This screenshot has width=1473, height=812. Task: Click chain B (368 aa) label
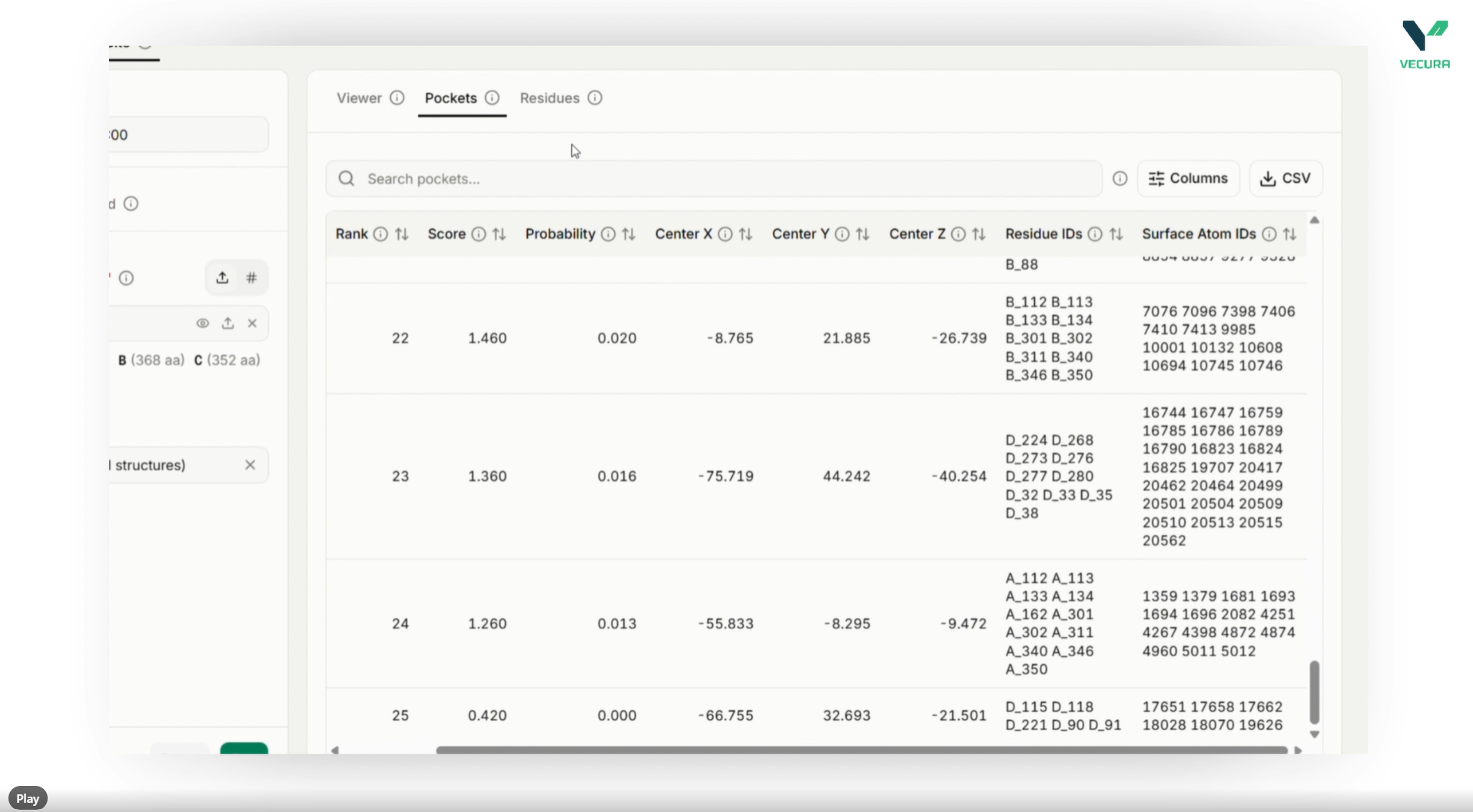coord(151,360)
